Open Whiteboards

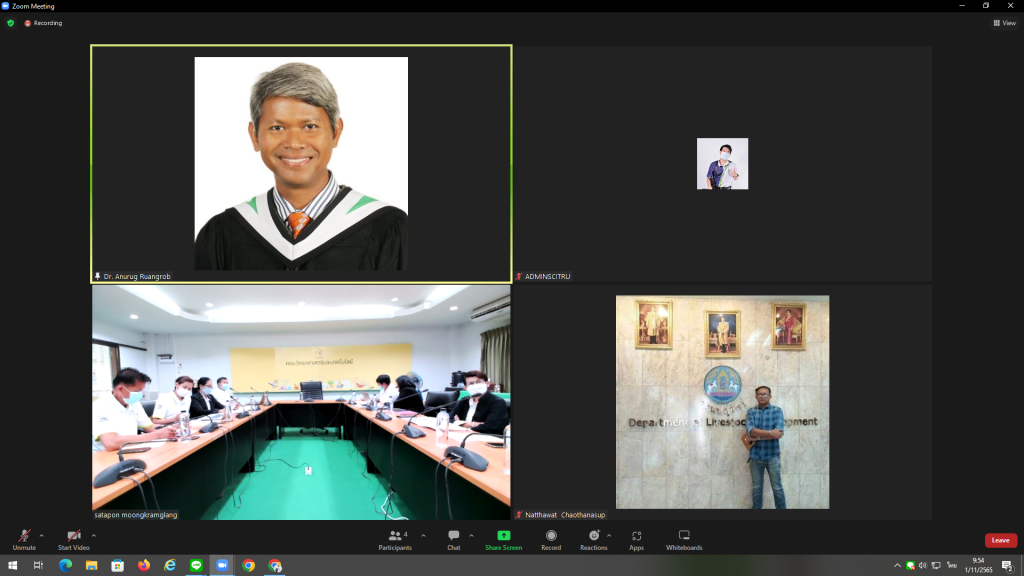click(684, 539)
